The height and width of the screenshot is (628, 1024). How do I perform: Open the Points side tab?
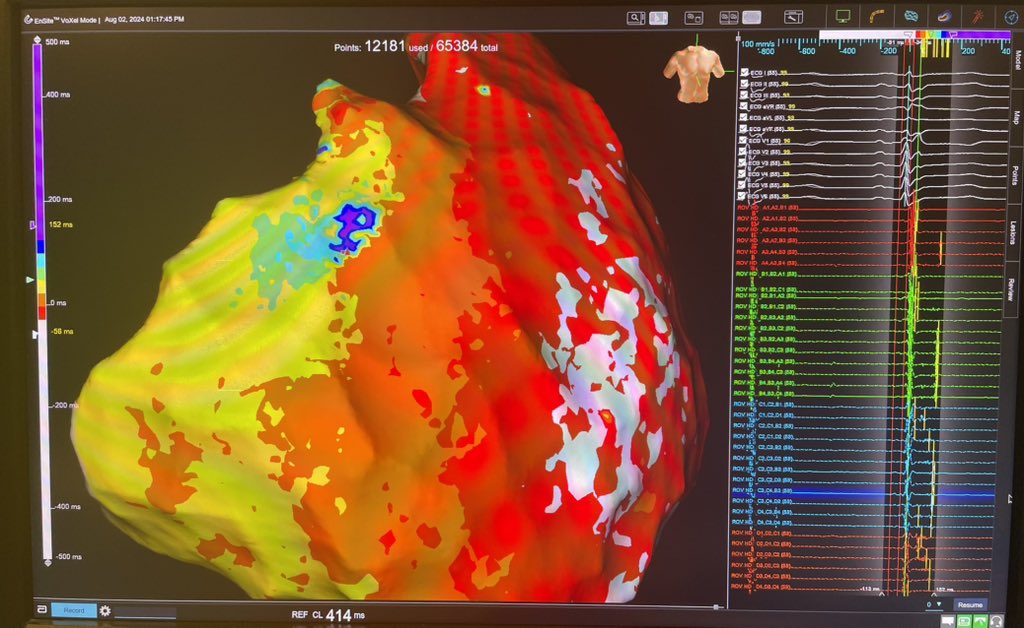point(1014,175)
